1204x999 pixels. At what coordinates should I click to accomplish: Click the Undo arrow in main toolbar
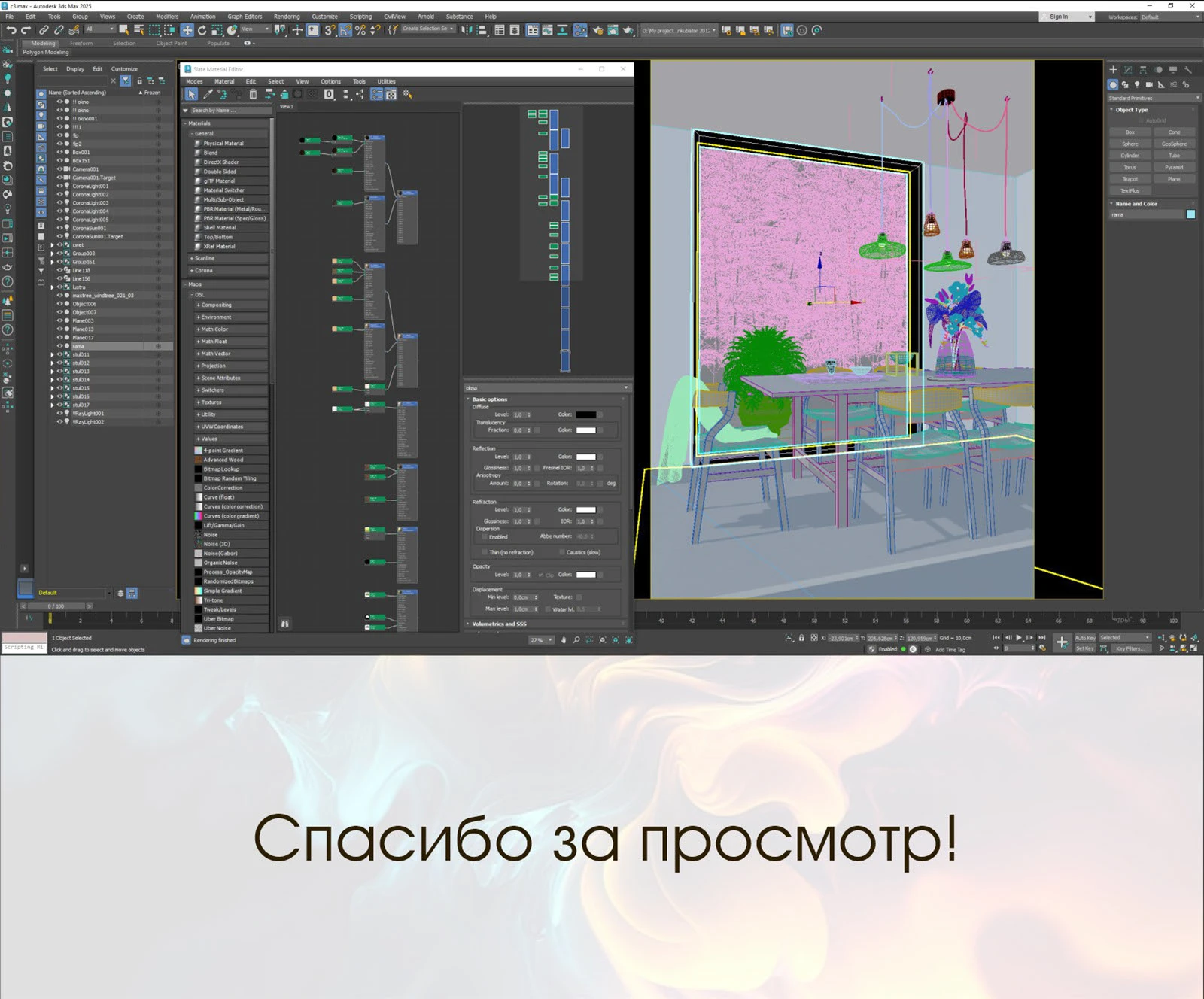(11, 30)
